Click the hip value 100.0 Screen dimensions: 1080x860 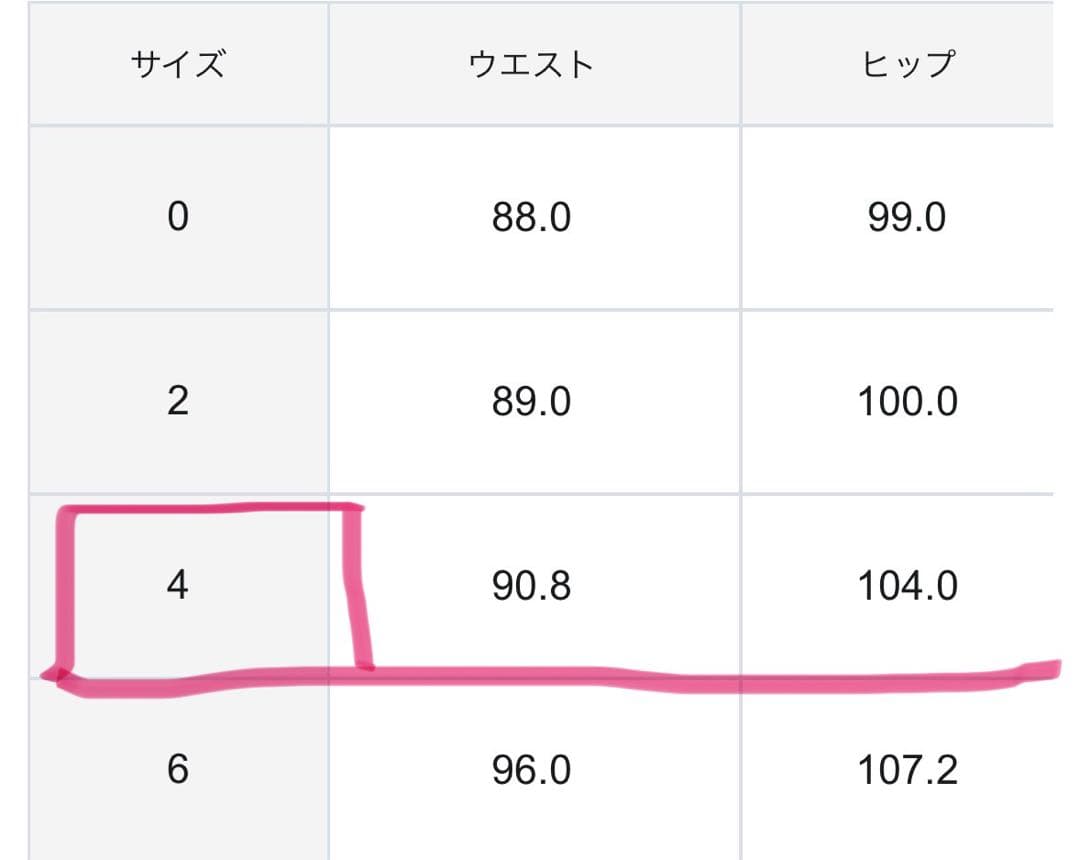click(x=907, y=402)
